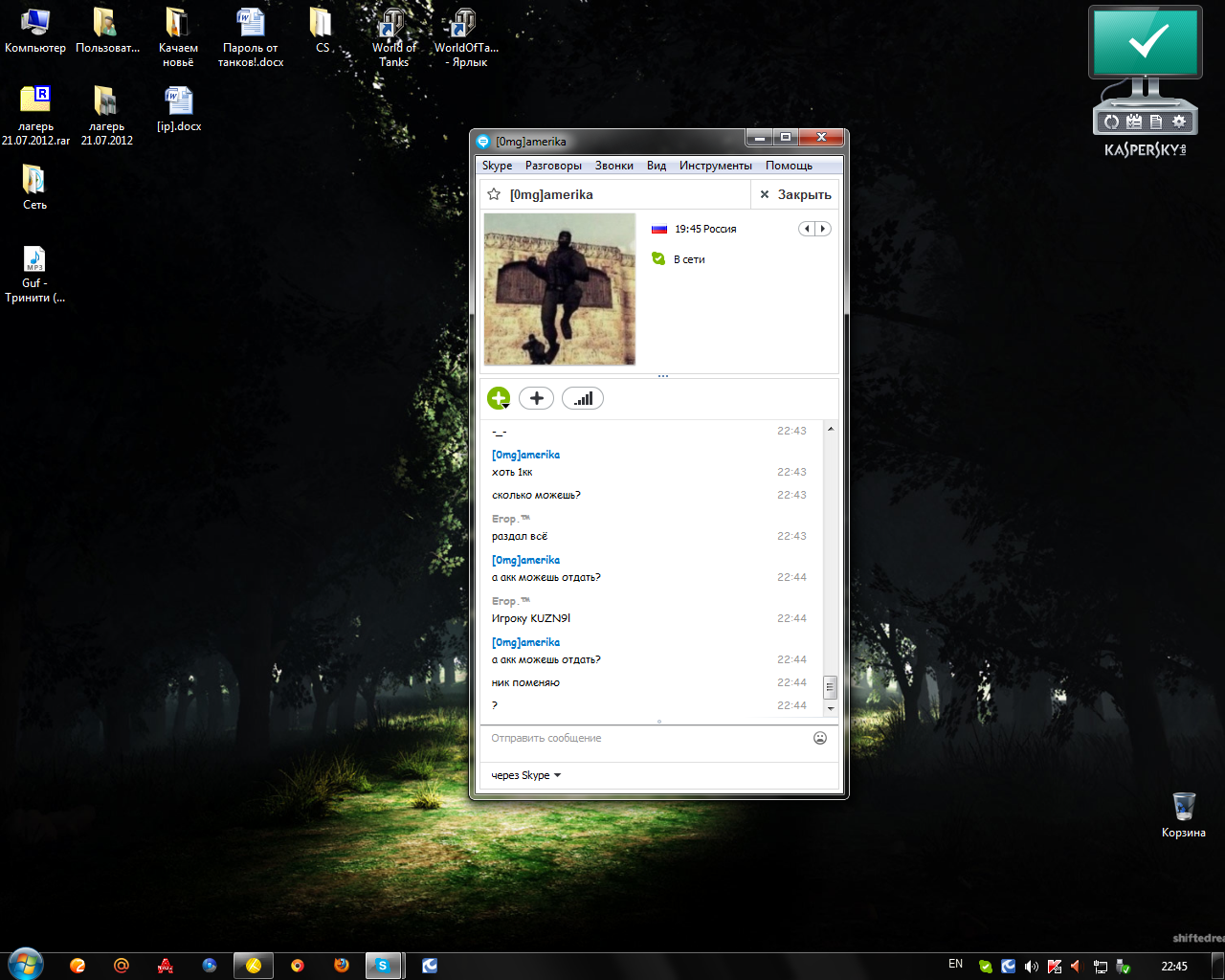Click the chat history scrollbar down arrow
Viewport: 1225px width, 980px height.
pyautogui.click(x=831, y=709)
